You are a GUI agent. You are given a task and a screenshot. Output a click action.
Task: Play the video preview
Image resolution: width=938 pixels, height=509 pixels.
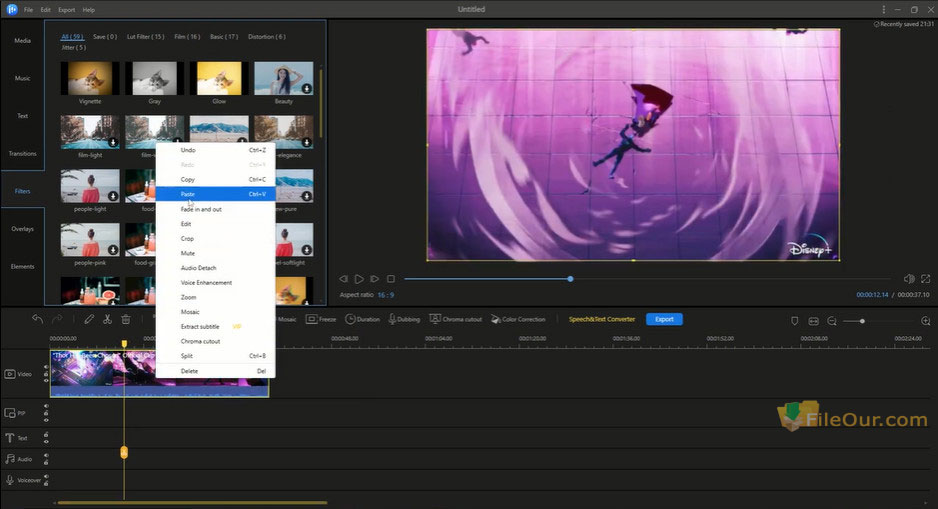pos(359,279)
